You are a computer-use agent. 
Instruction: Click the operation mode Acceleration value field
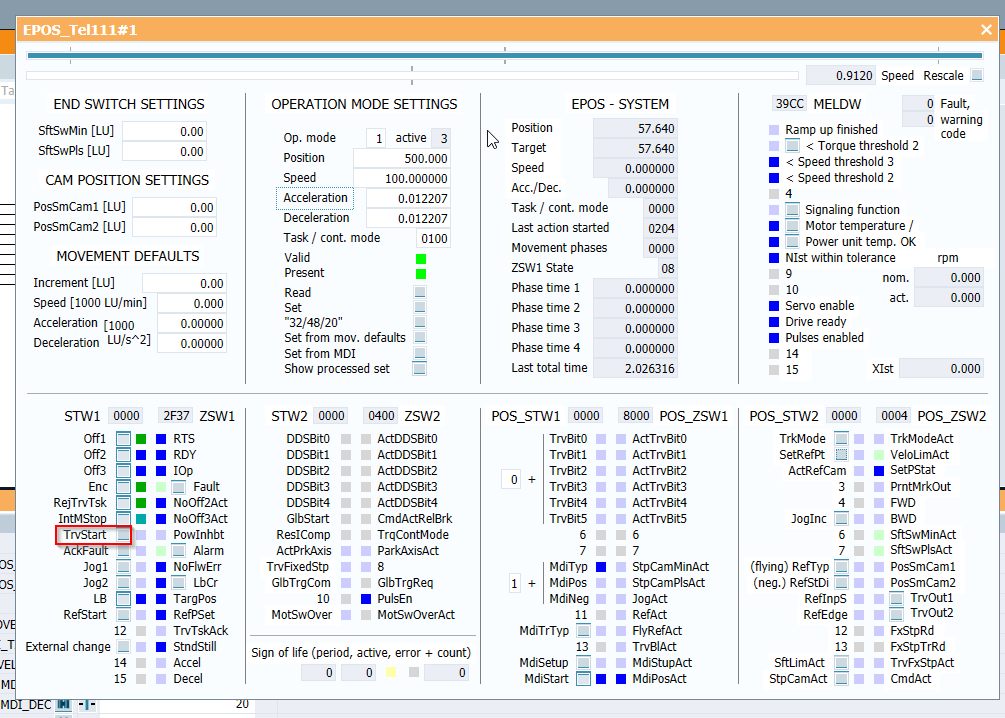pyautogui.click(x=408, y=198)
